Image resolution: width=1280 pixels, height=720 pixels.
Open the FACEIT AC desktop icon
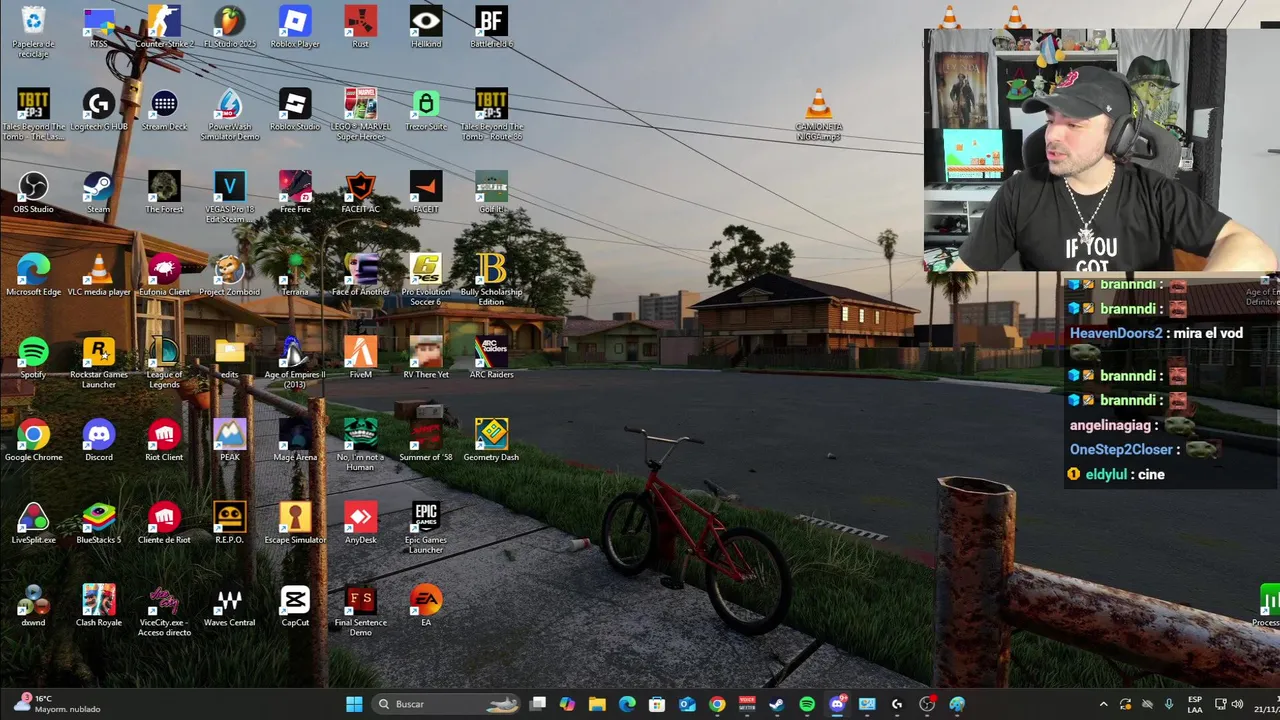(360, 193)
